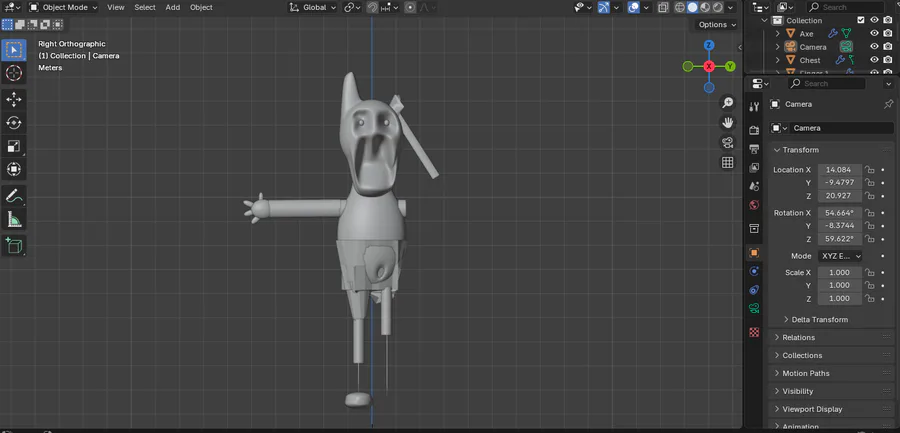This screenshot has width=900, height=433.
Task: Select the Measure tool
Action: [x=14, y=219]
